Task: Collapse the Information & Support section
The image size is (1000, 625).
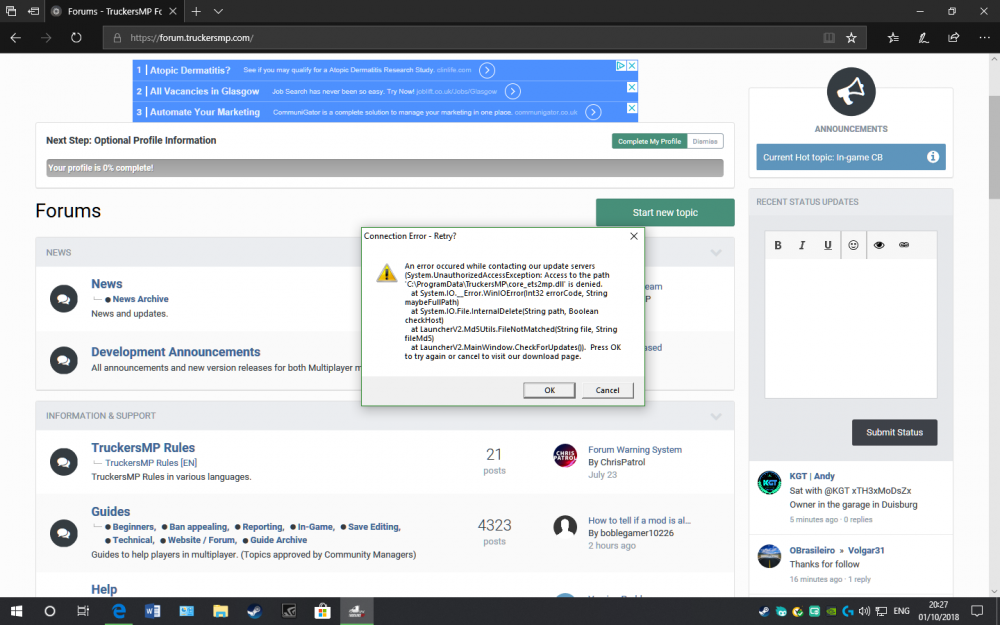Action: pos(716,416)
